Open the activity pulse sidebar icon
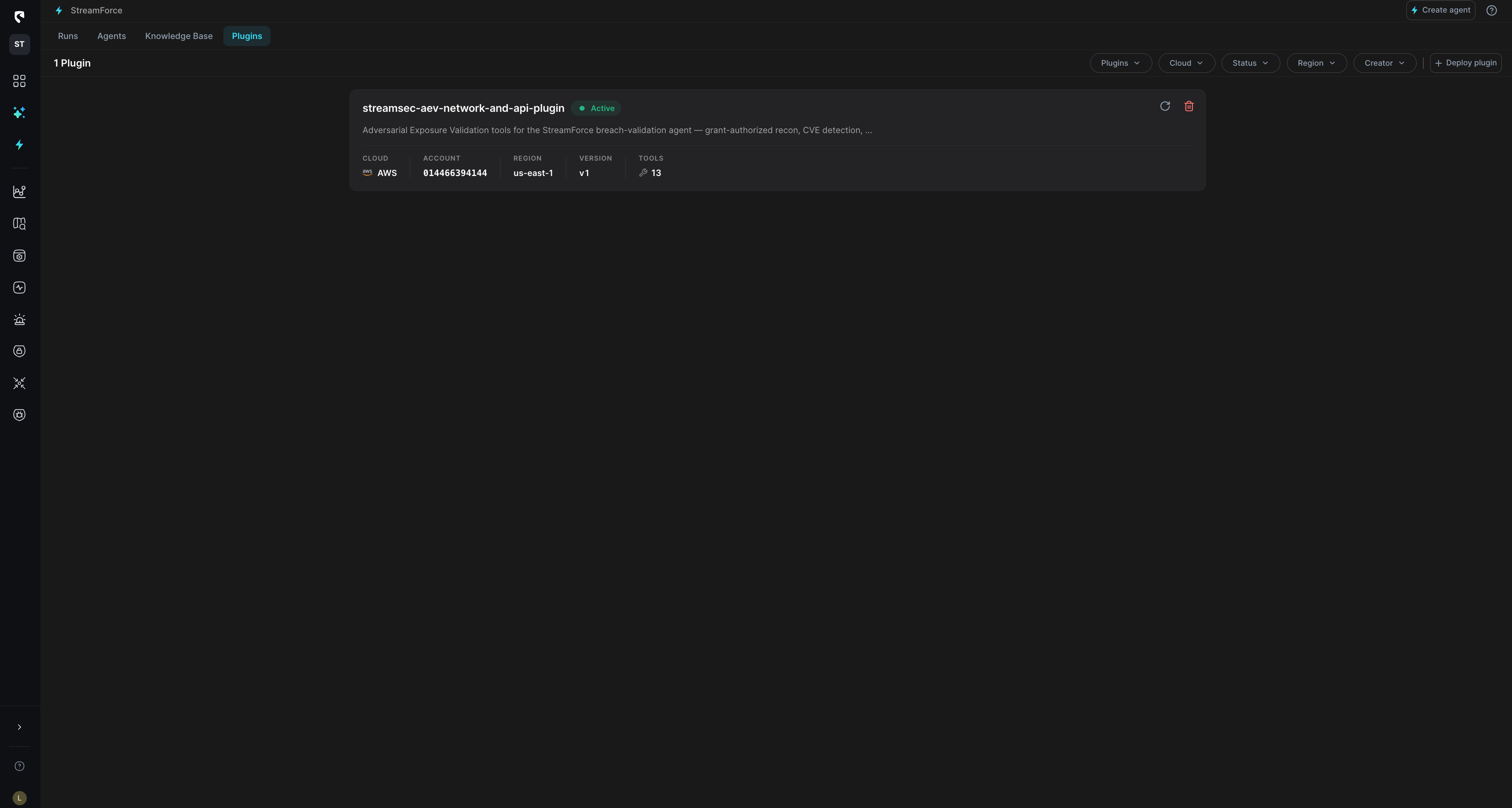The image size is (1512, 808). [x=19, y=287]
